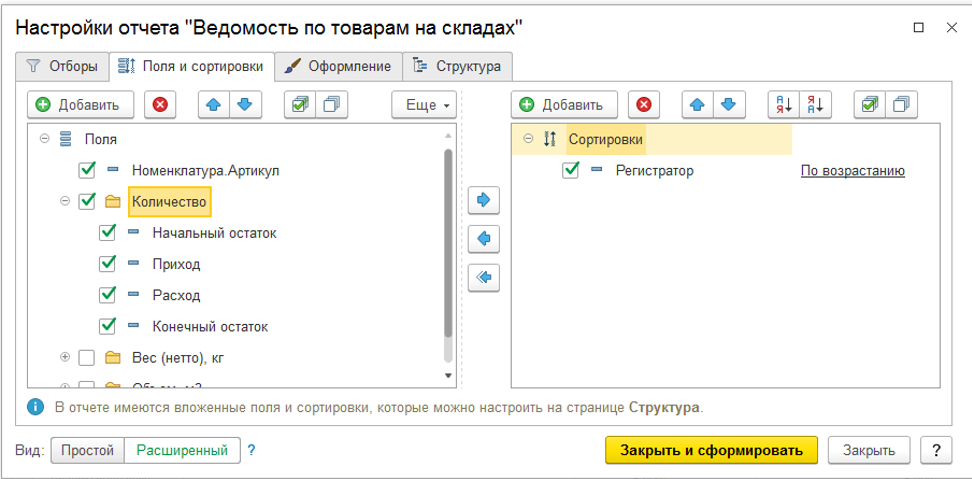Click the folder icon of Вес (нетто), кг
972x479 pixels.
click(x=113, y=358)
